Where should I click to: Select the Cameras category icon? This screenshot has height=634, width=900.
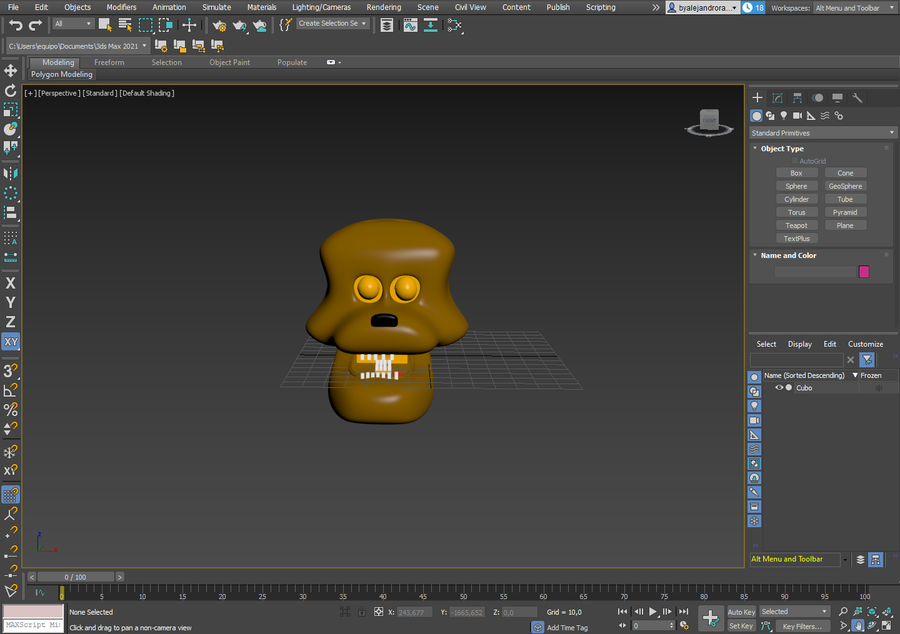[x=797, y=116]
